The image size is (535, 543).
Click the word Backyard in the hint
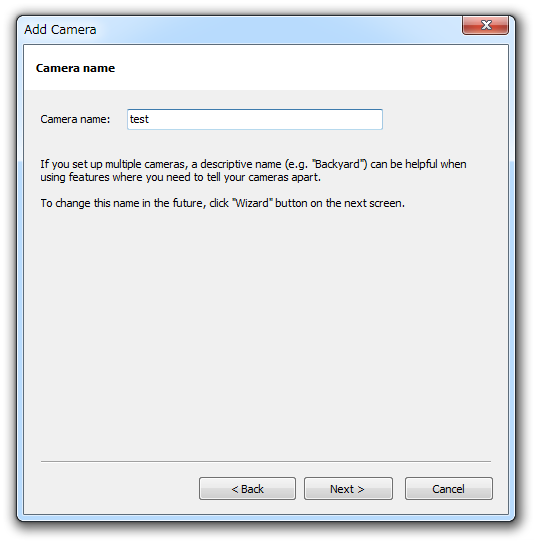[x=339, y=164]
